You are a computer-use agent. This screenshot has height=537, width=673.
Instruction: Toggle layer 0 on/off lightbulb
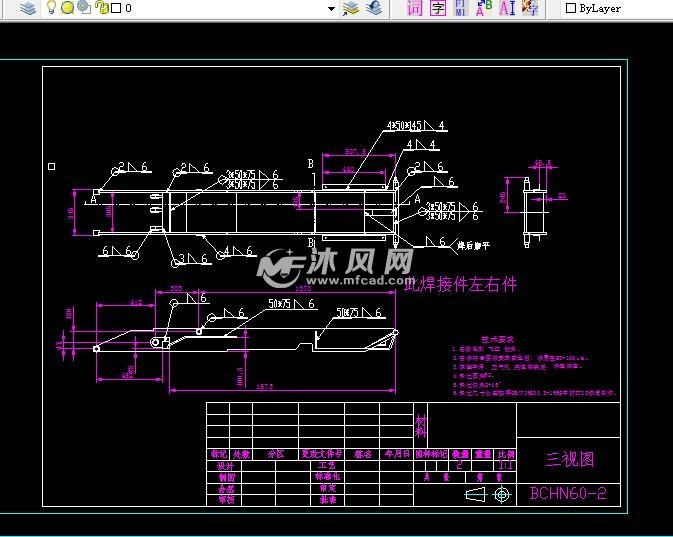[x=52, y=8]
